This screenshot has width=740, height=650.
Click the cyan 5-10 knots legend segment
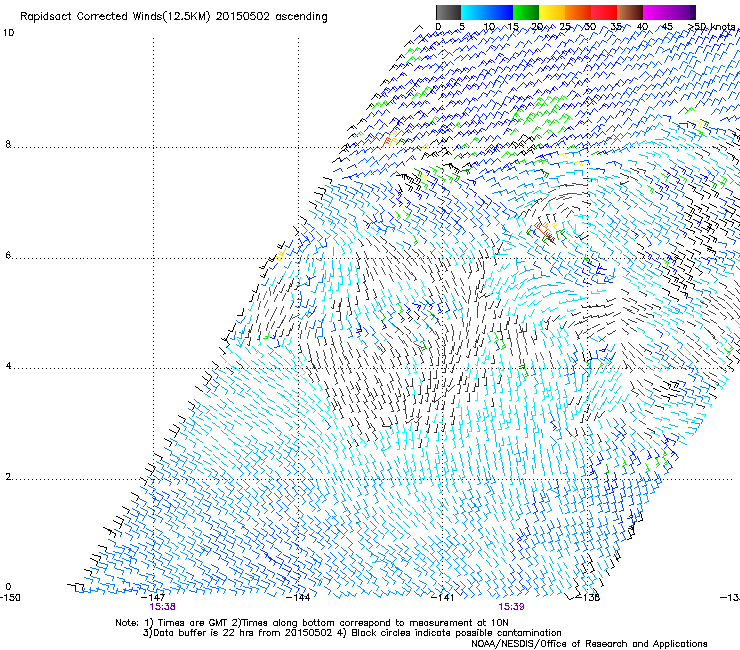click(474, 12)
